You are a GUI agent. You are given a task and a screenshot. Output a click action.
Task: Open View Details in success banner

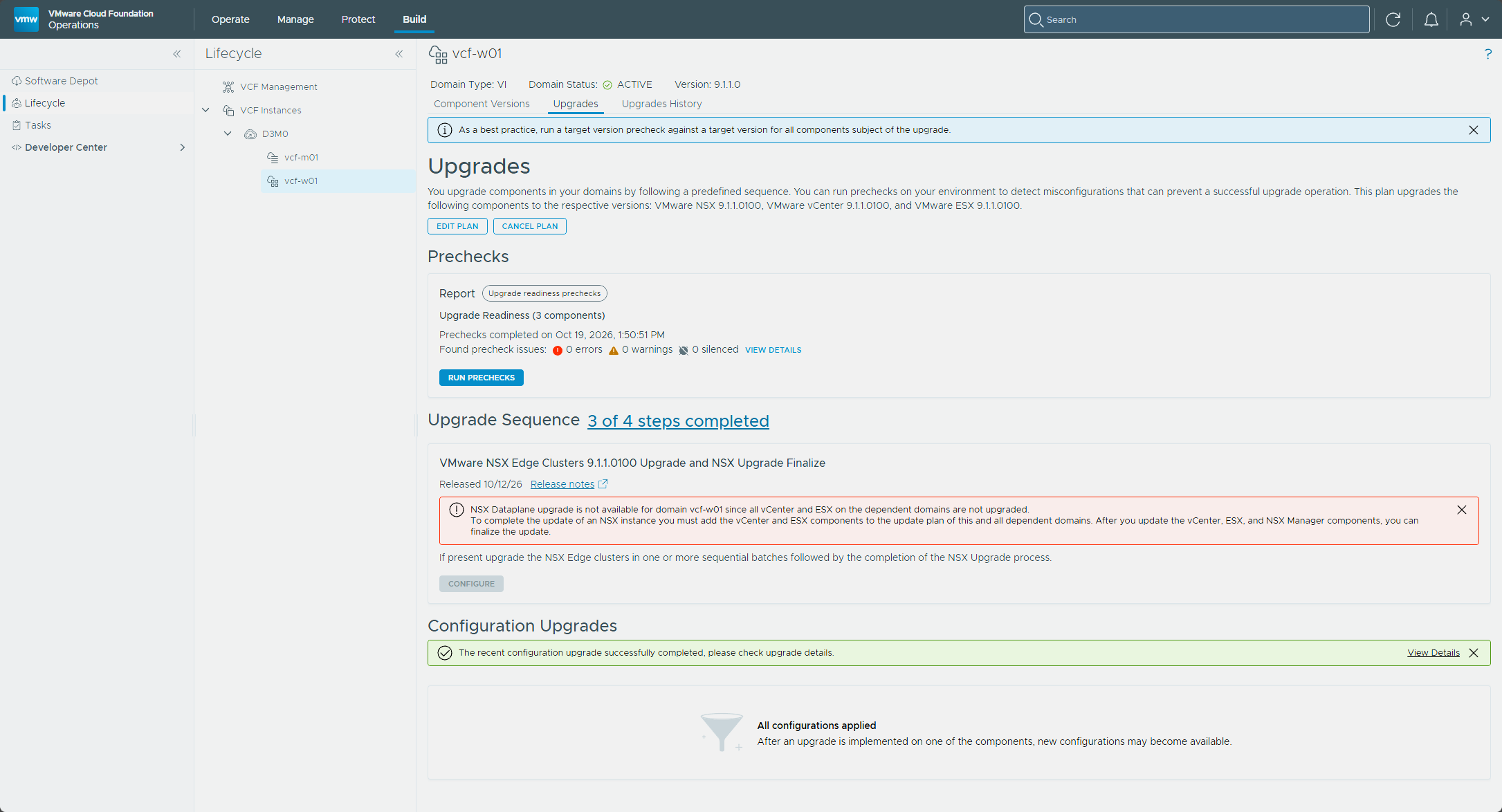coord(1434,653)
